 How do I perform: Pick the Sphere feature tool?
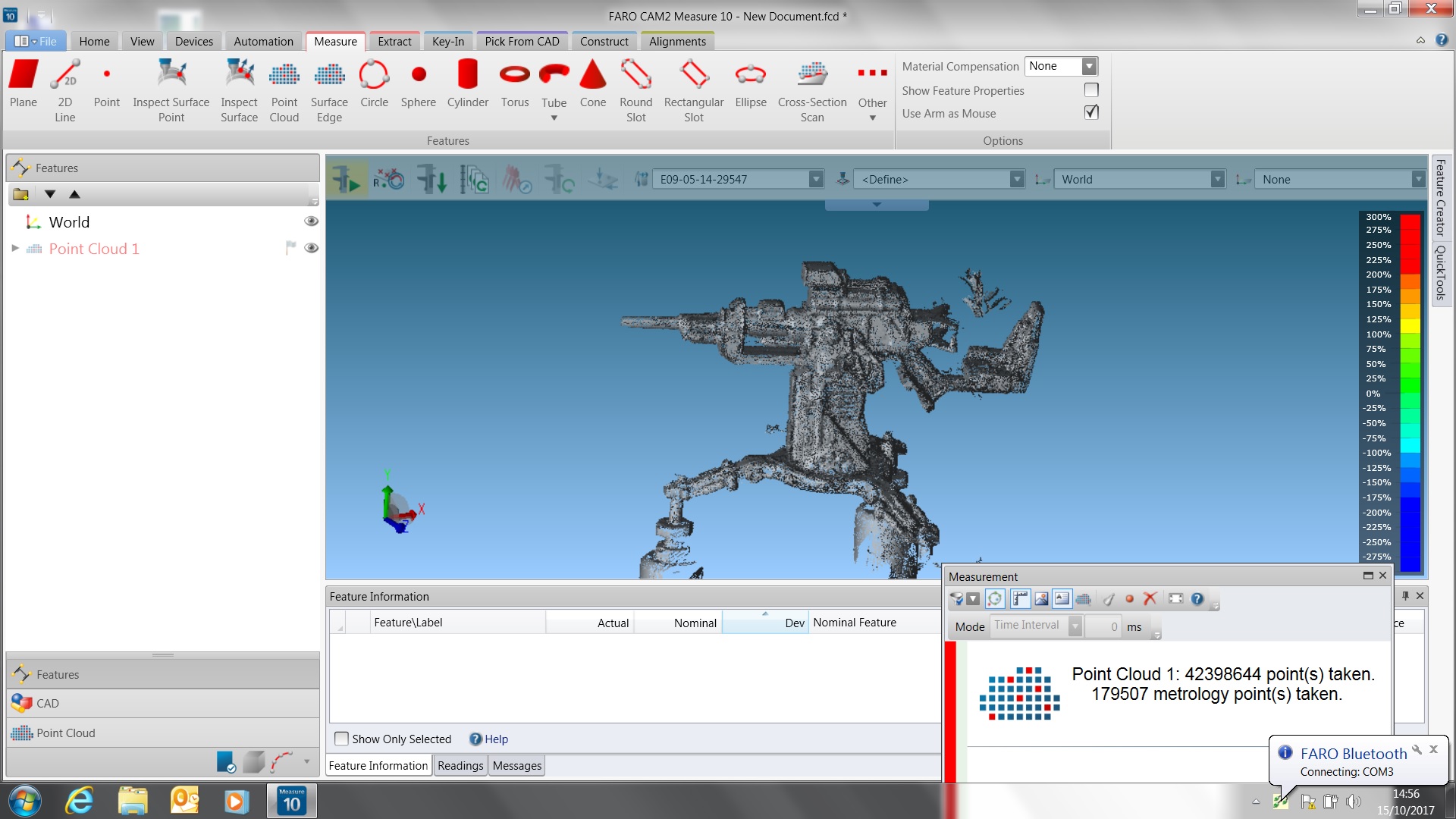coord(419,83)
